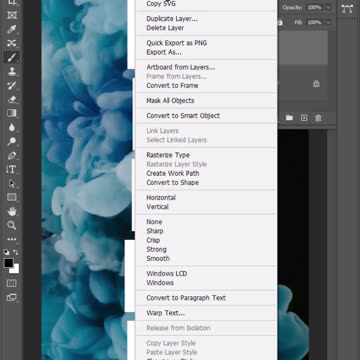Click the Fill 100% value field
Screen dimensions: 360x360
click(314, 22)
